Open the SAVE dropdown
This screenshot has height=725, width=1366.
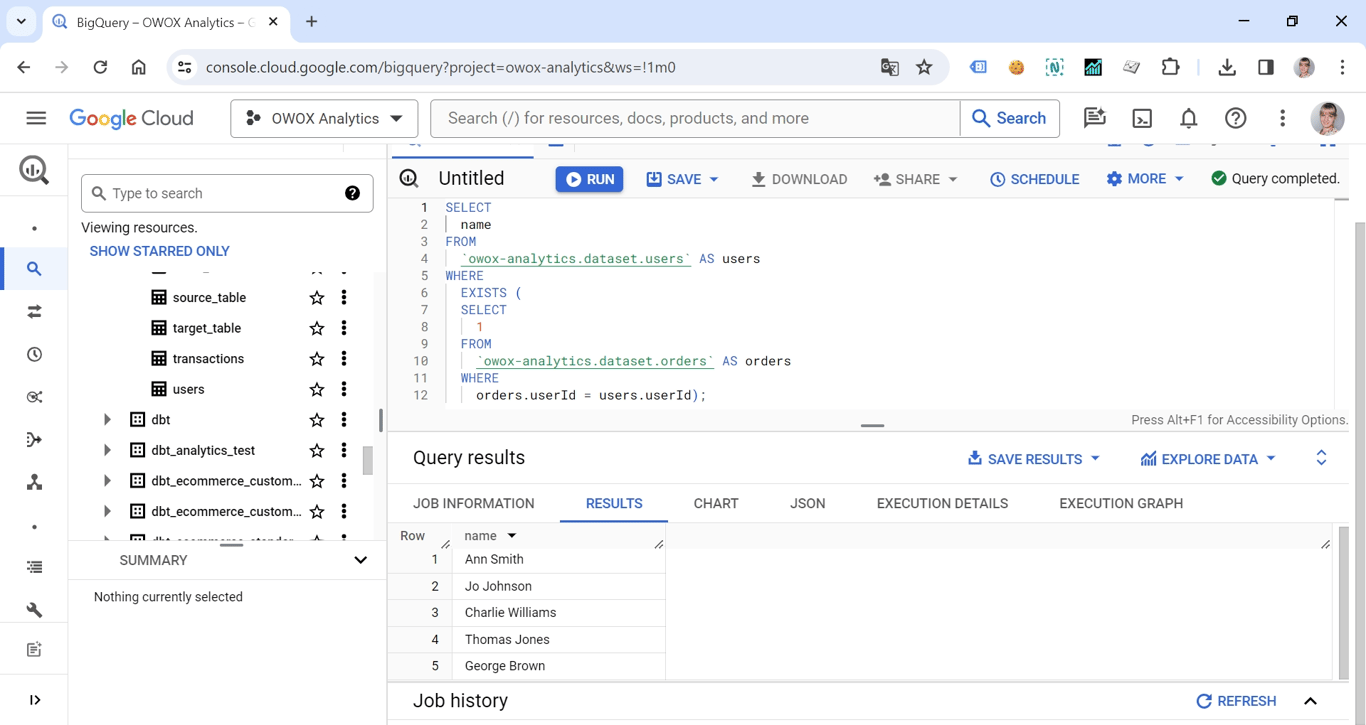(x=714, y=179)
